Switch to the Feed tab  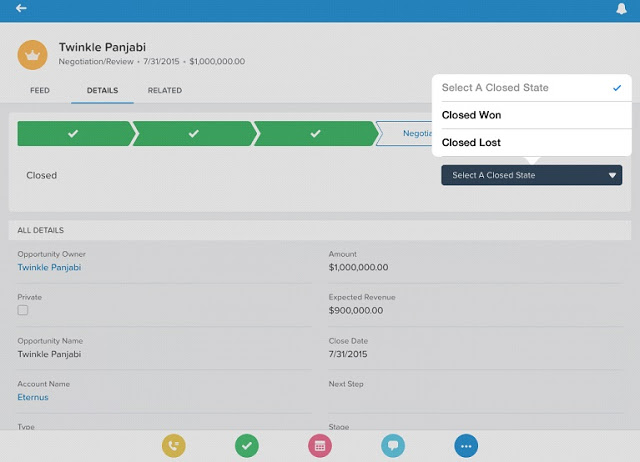tap(40, 91)
